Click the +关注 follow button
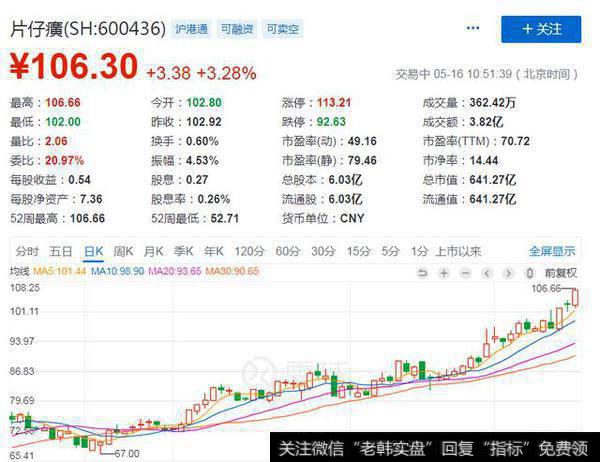600x462 pixels. click(x=541, y=29)
